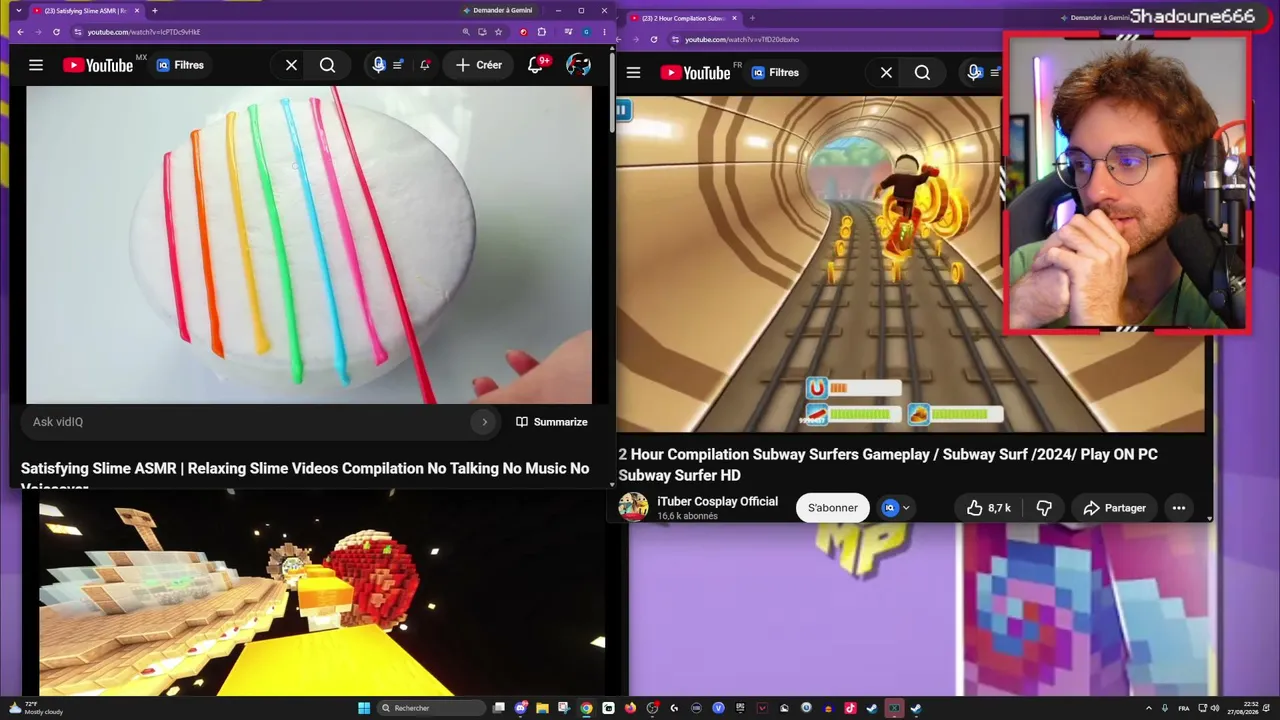Open the Créer menu in left YouTube window
This screenshot has width=1280, height=720.
coord(479,65)
